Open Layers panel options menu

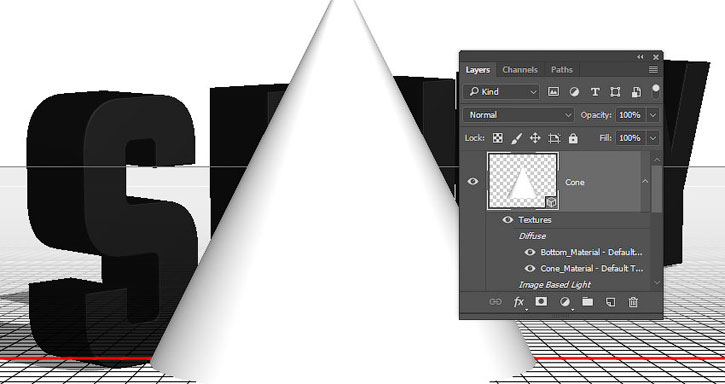(x=653, y=70)
